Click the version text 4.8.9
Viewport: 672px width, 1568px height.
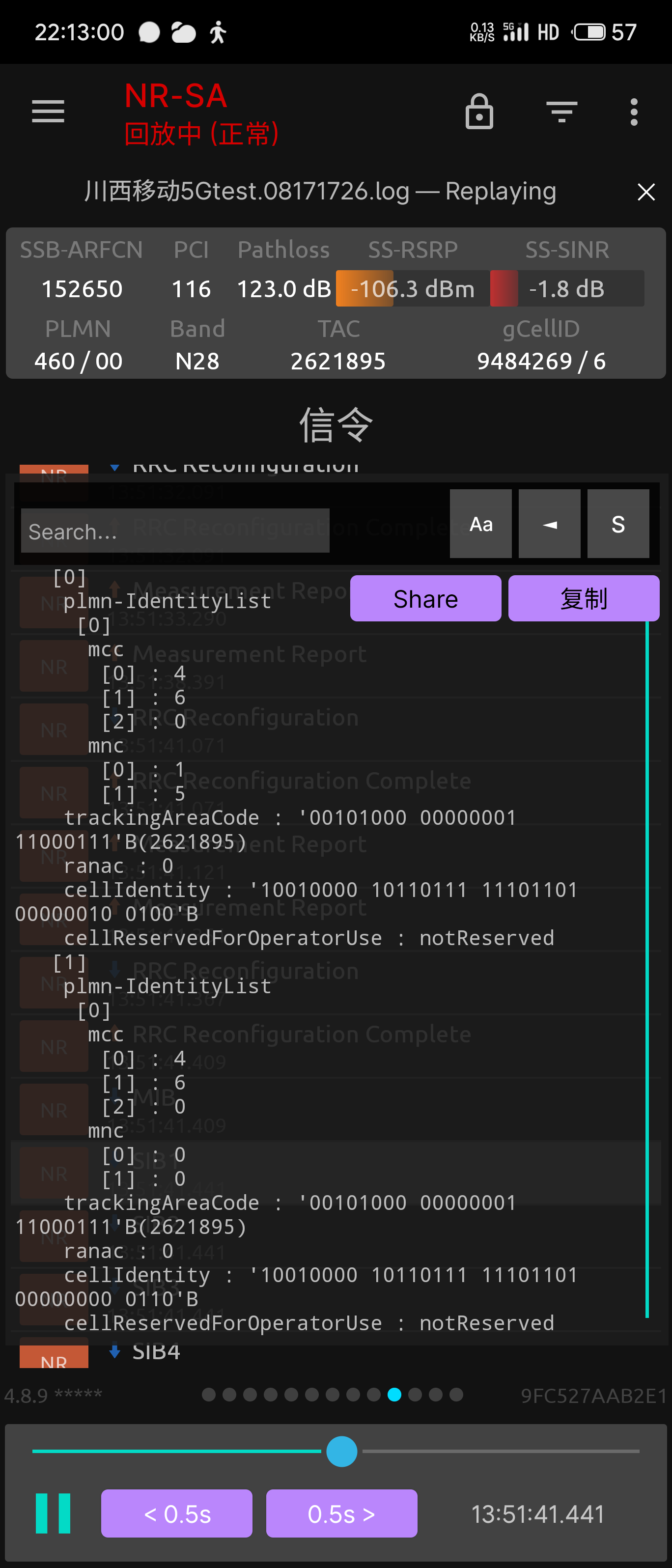[x=26, y=1395]
